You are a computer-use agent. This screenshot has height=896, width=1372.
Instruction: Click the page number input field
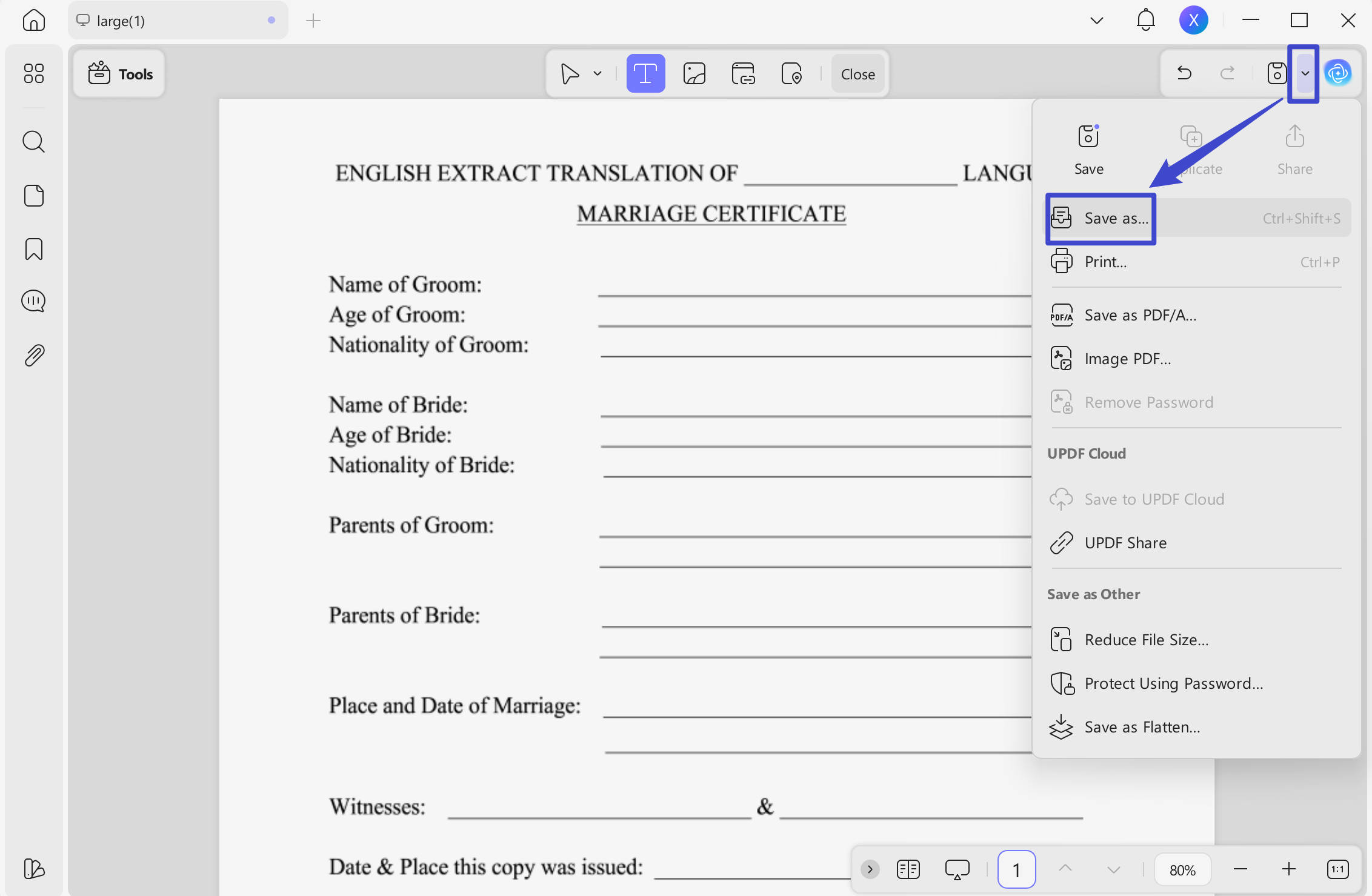pyautogui.click(x=1016, y=870)
